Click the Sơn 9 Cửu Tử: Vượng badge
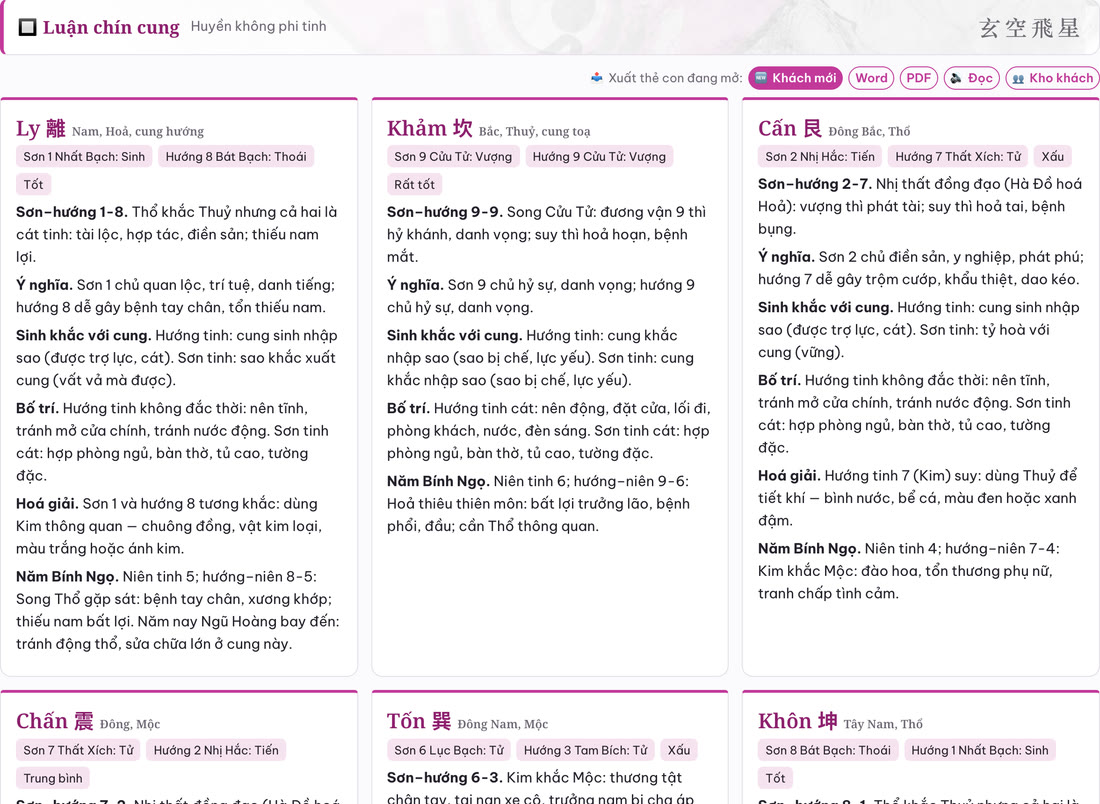1100x804 pixels. (x=453, y=156)
